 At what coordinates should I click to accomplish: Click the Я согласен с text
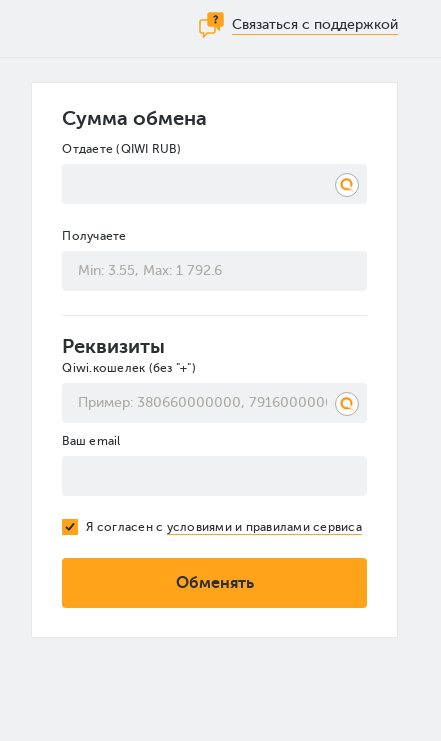pos(124,527)
